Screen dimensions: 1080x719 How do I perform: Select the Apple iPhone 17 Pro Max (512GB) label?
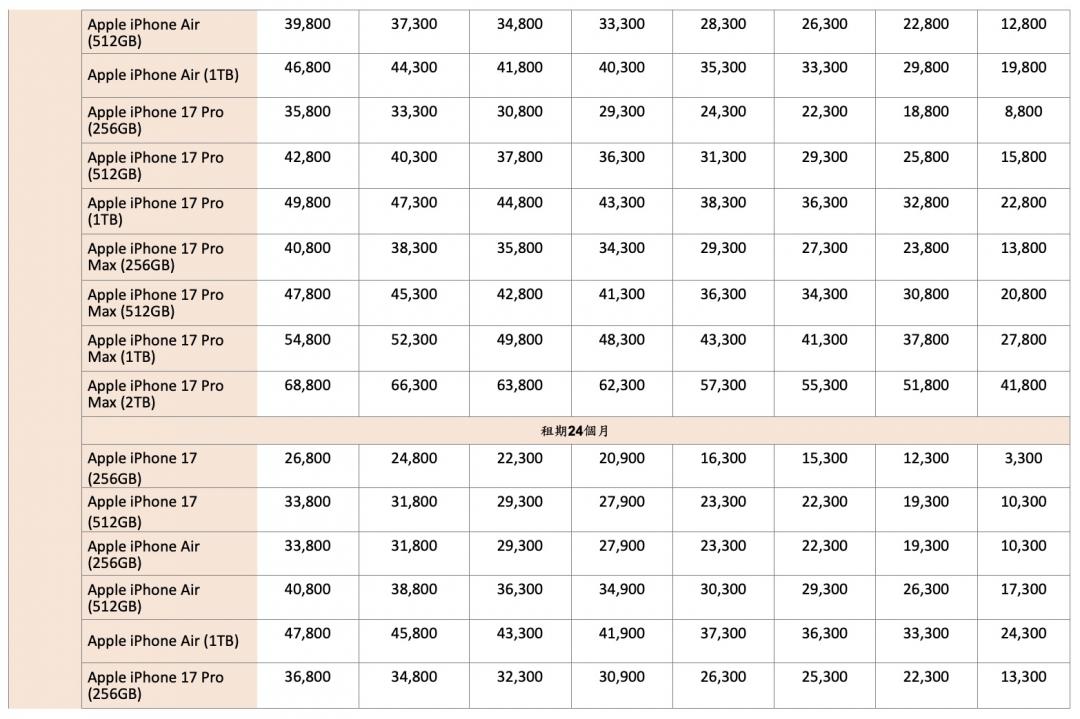pyautogui.click(x=156, y=303)
